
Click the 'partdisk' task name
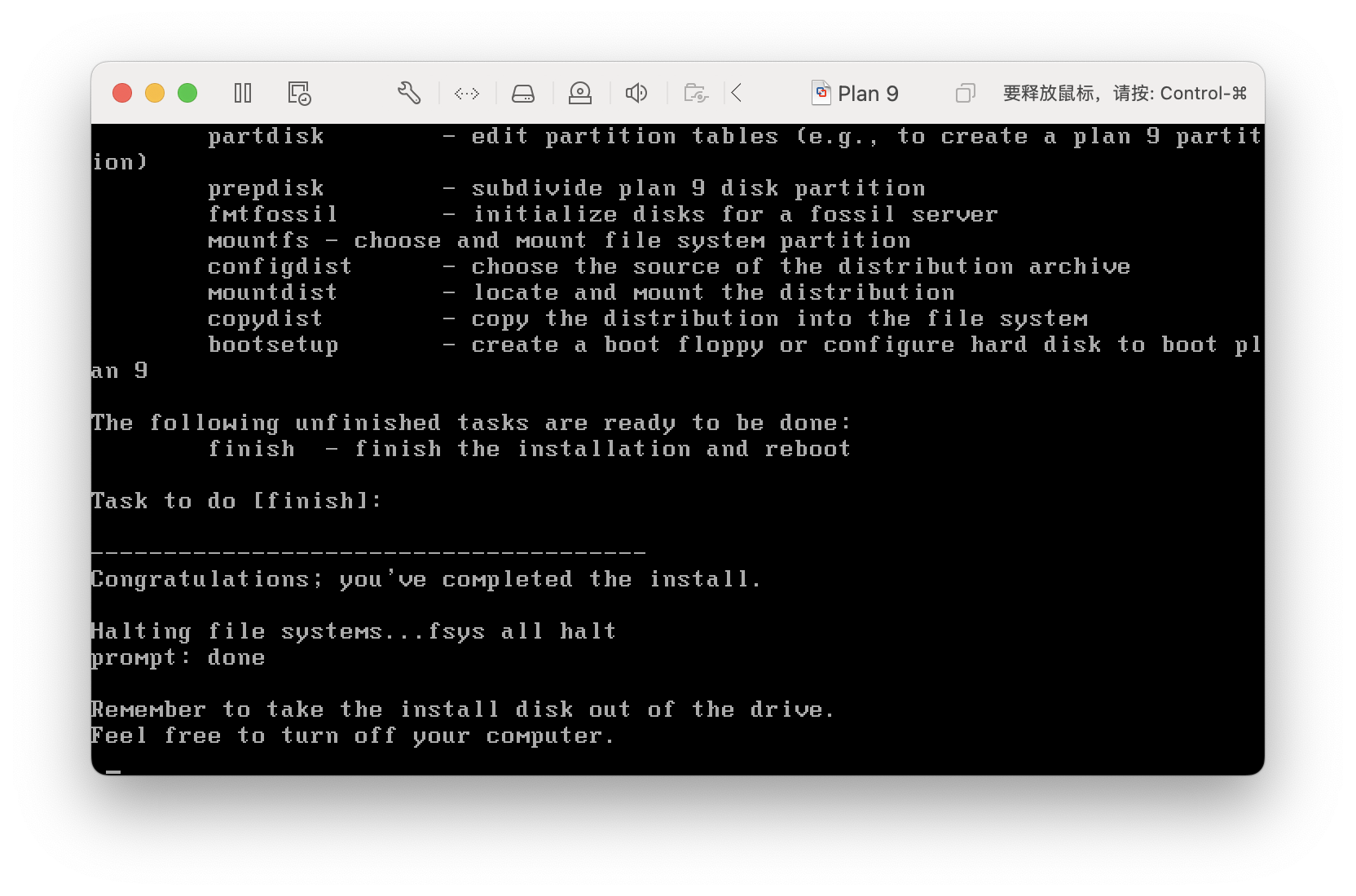[x=266, y=136]
